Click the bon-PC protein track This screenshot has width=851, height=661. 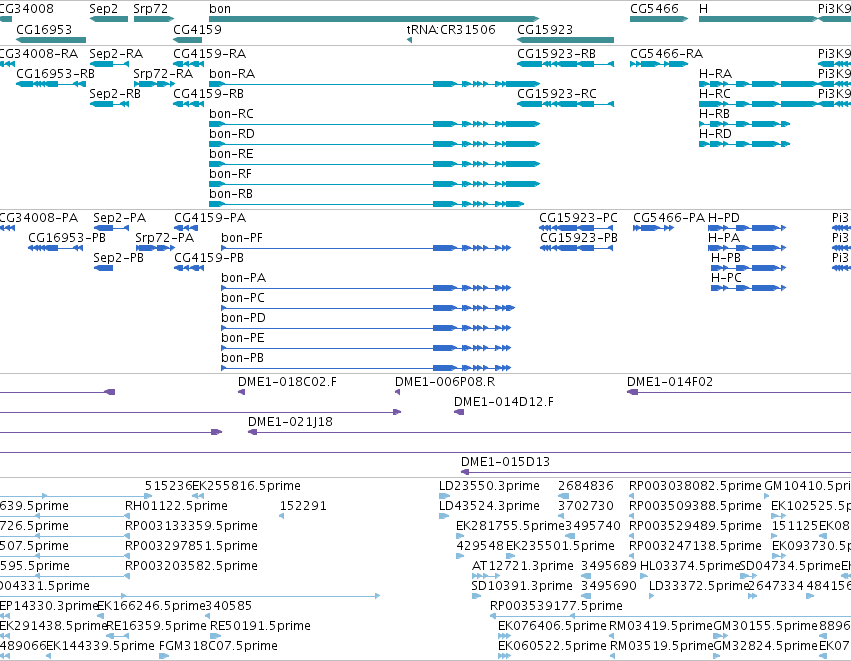(368, 308)
